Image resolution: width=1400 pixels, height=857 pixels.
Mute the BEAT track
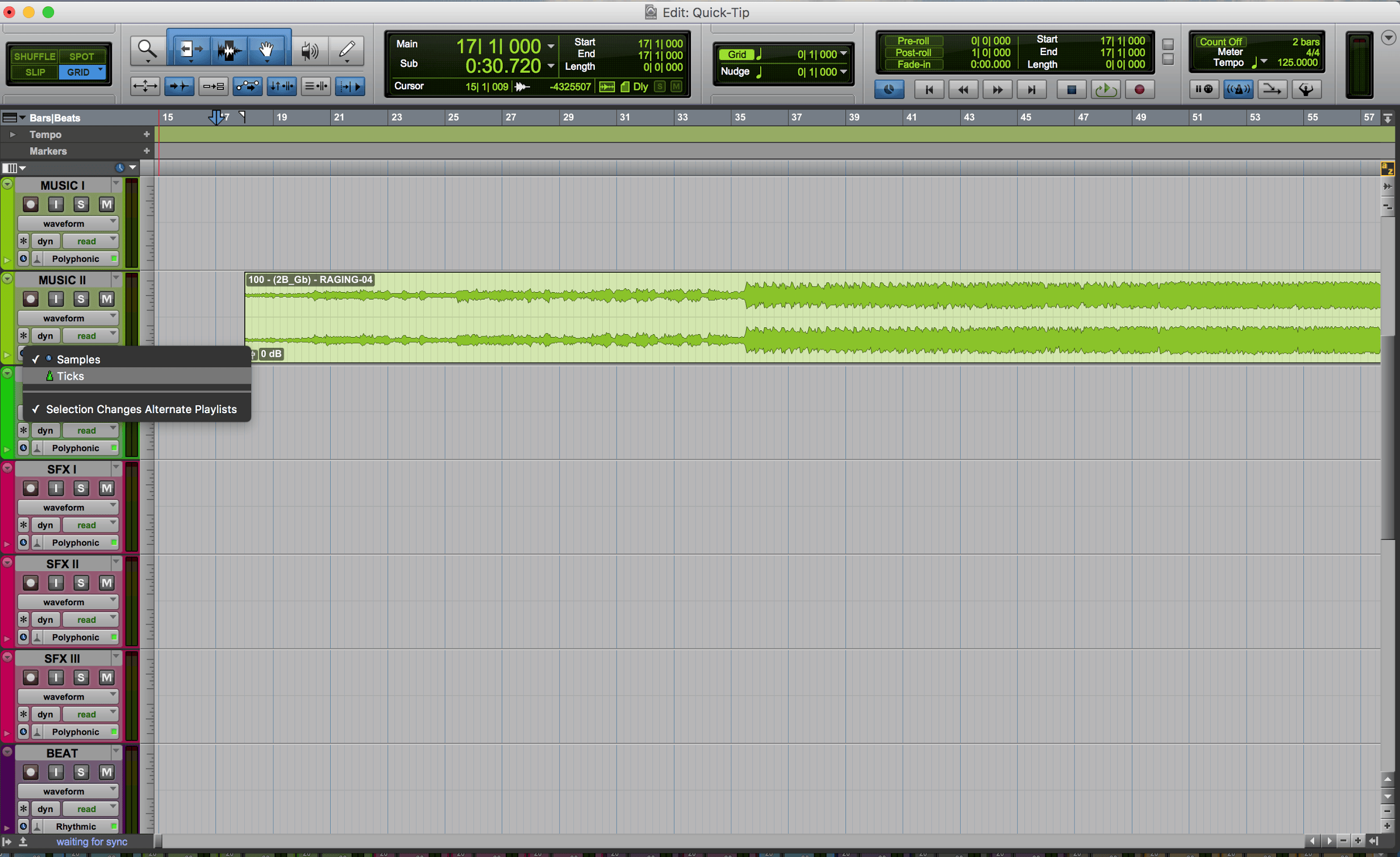(106, 772)
